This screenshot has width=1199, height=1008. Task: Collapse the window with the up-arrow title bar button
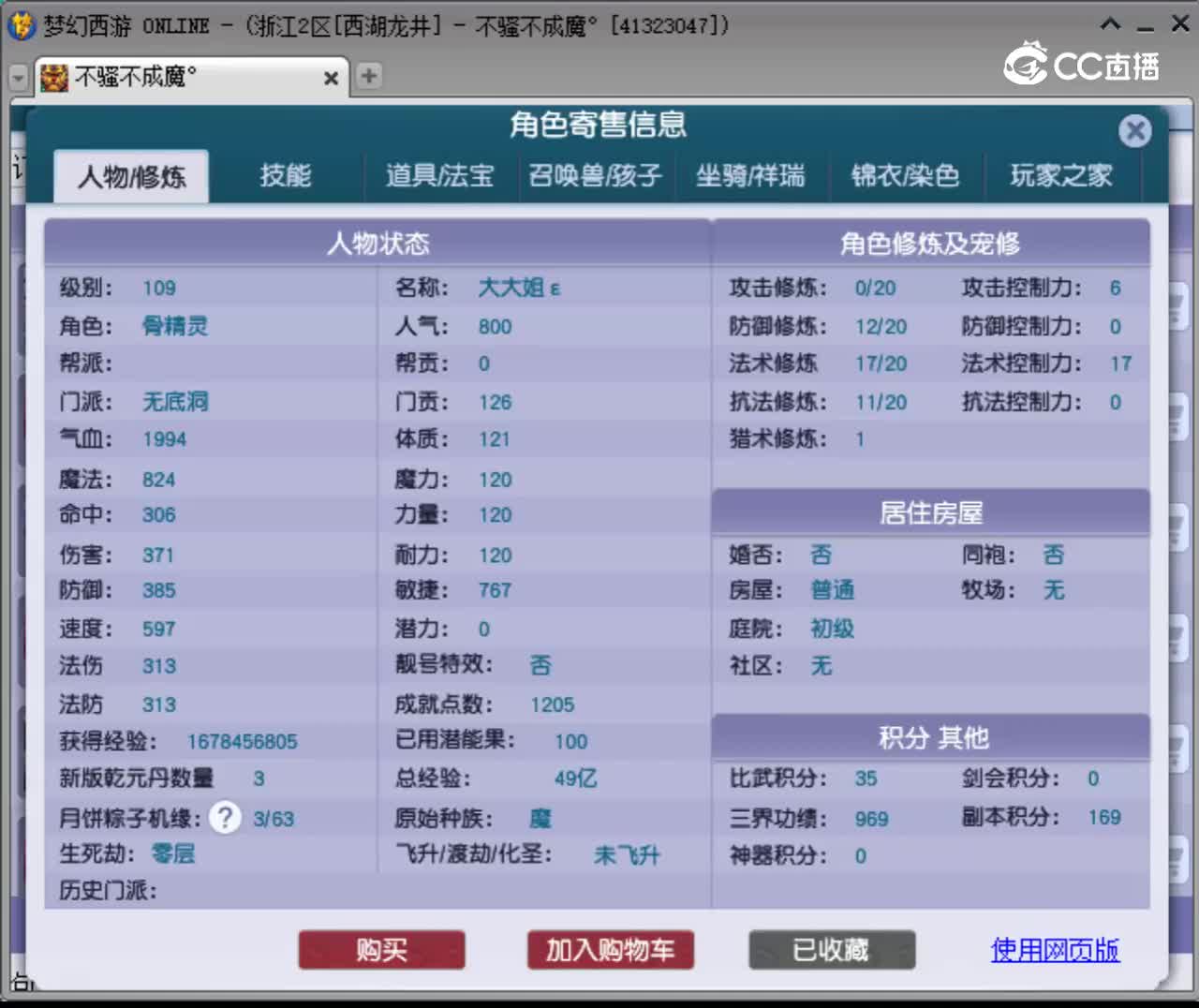pos(1110,24)
